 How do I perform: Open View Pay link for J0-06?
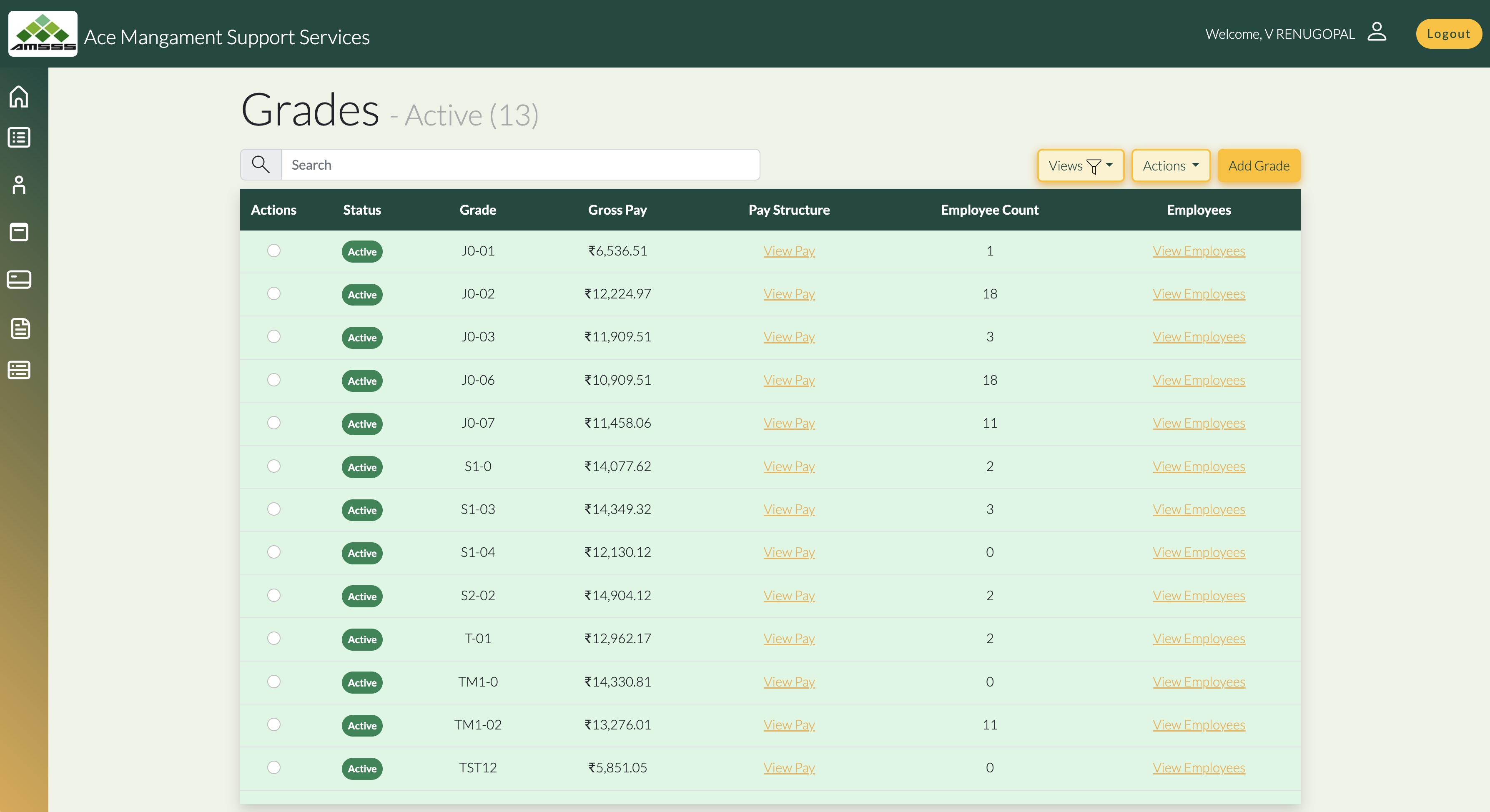(788, 380)
